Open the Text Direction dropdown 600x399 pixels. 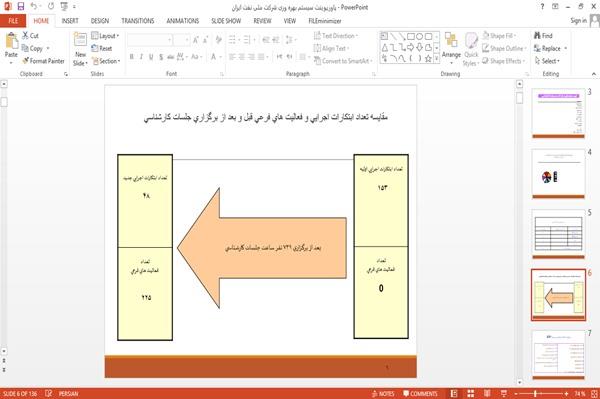336,36
